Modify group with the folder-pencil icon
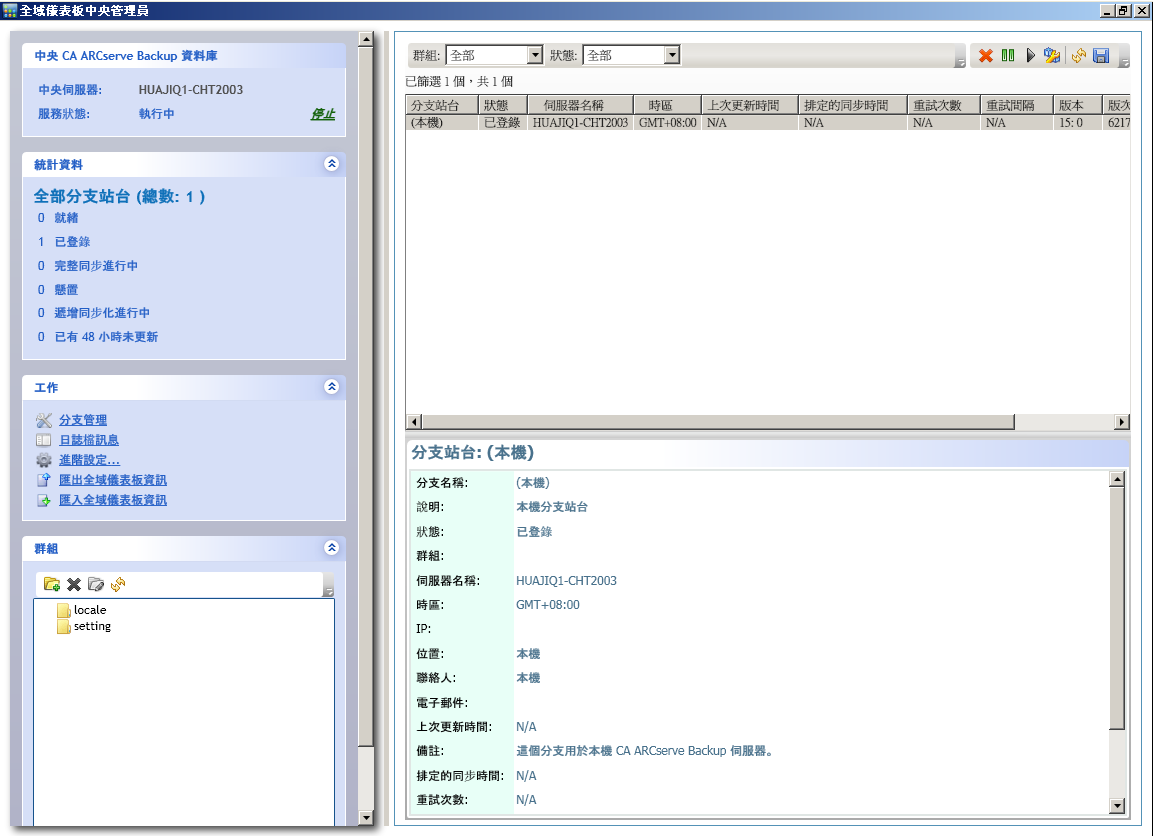1153x836 pixels. click(x=96, y=584)
